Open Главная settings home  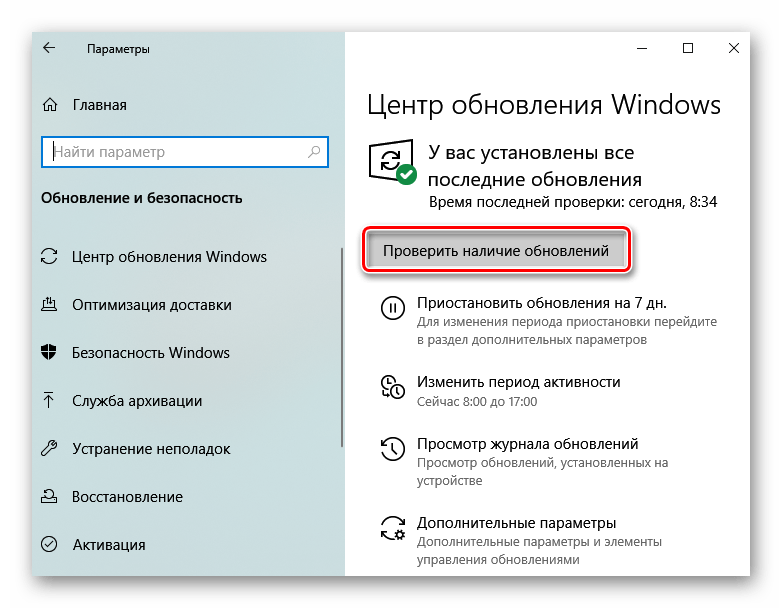tap(100, 105)
